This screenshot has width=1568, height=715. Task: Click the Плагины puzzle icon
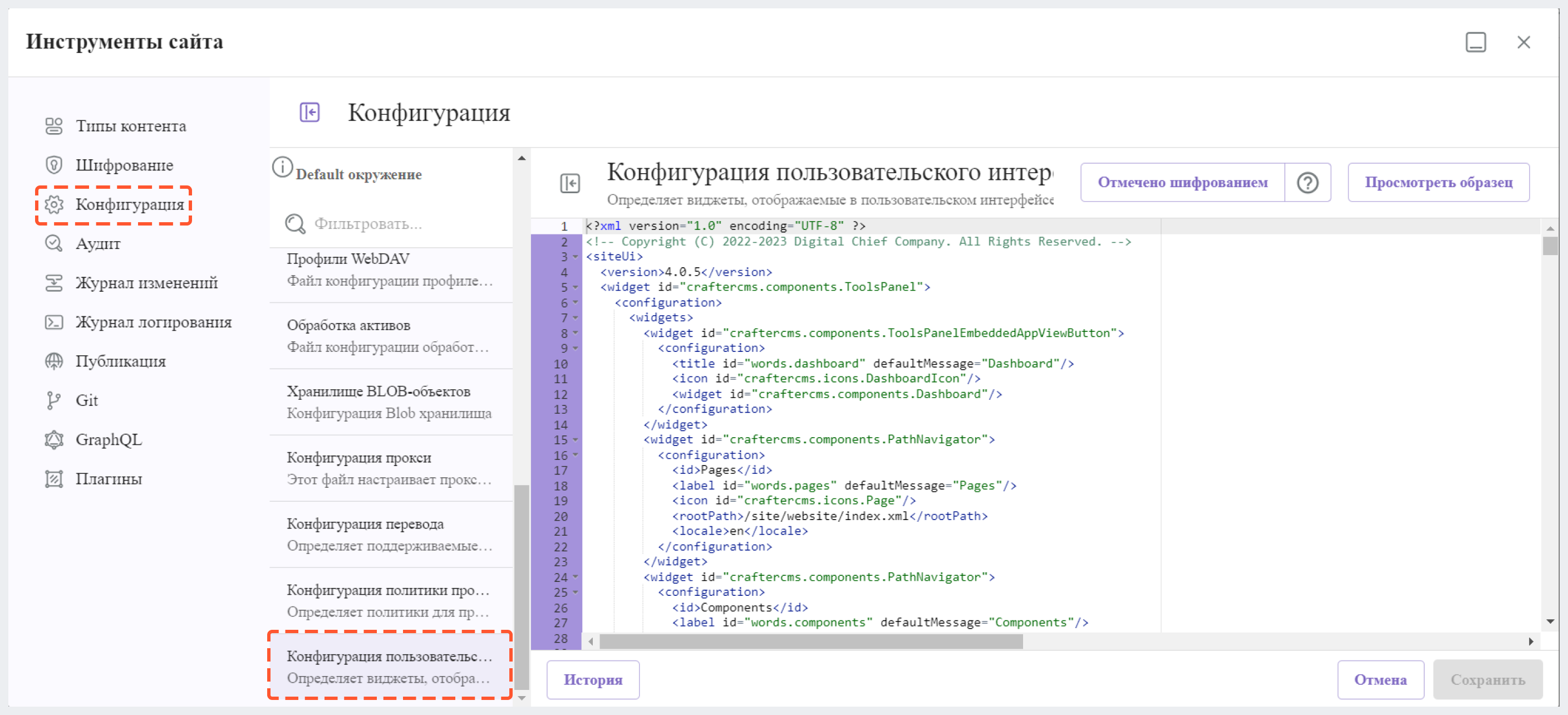click(54, 479)
